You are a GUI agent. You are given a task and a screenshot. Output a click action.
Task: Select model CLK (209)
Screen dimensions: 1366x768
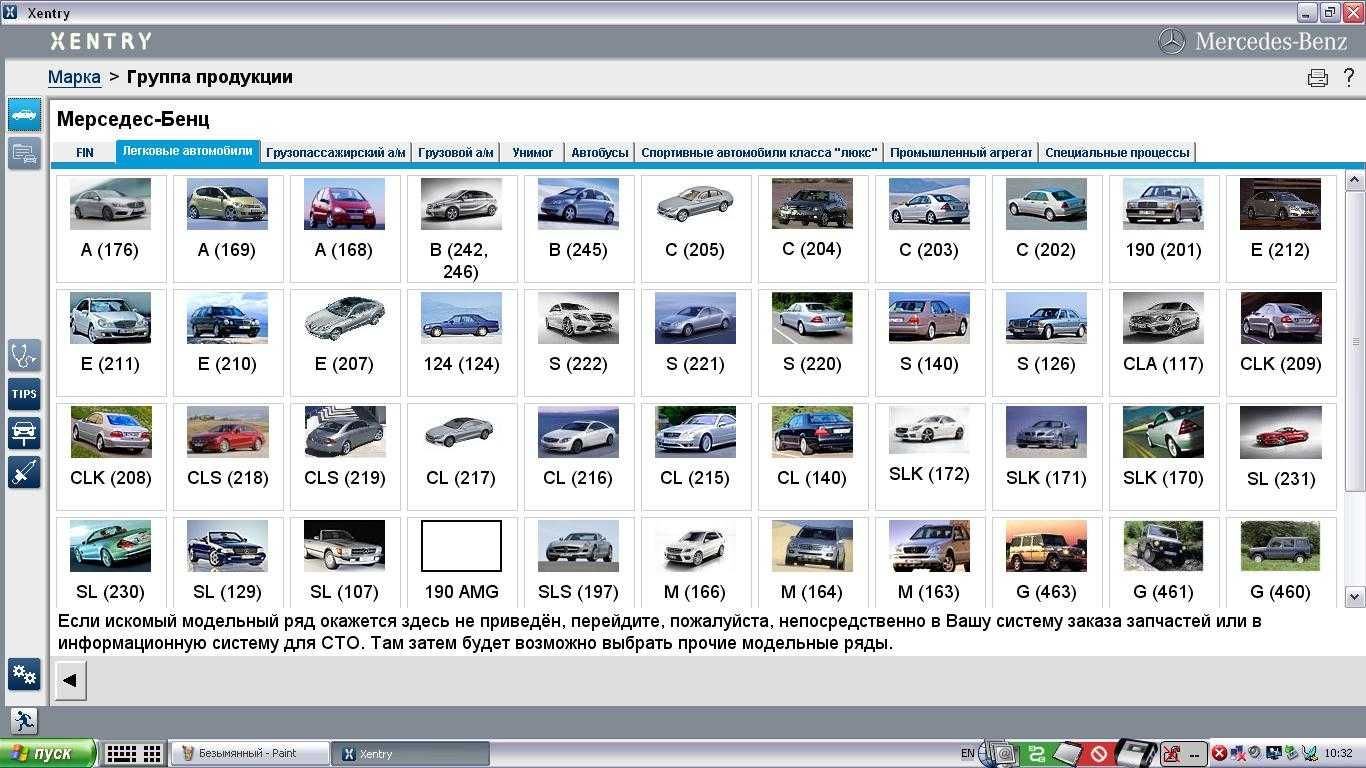tap(1280, 342)
